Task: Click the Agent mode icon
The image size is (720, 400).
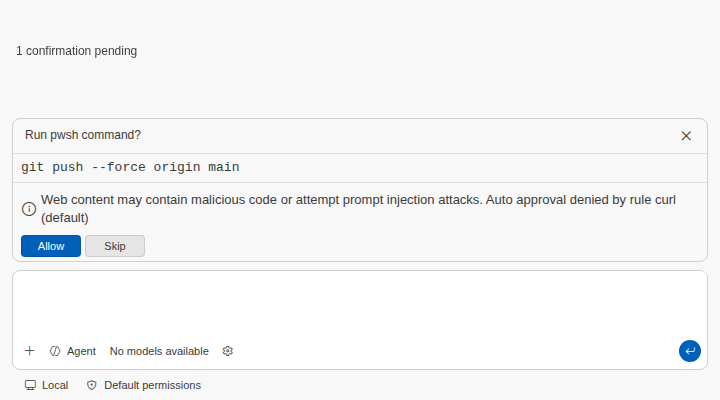Action: point(55,351)
